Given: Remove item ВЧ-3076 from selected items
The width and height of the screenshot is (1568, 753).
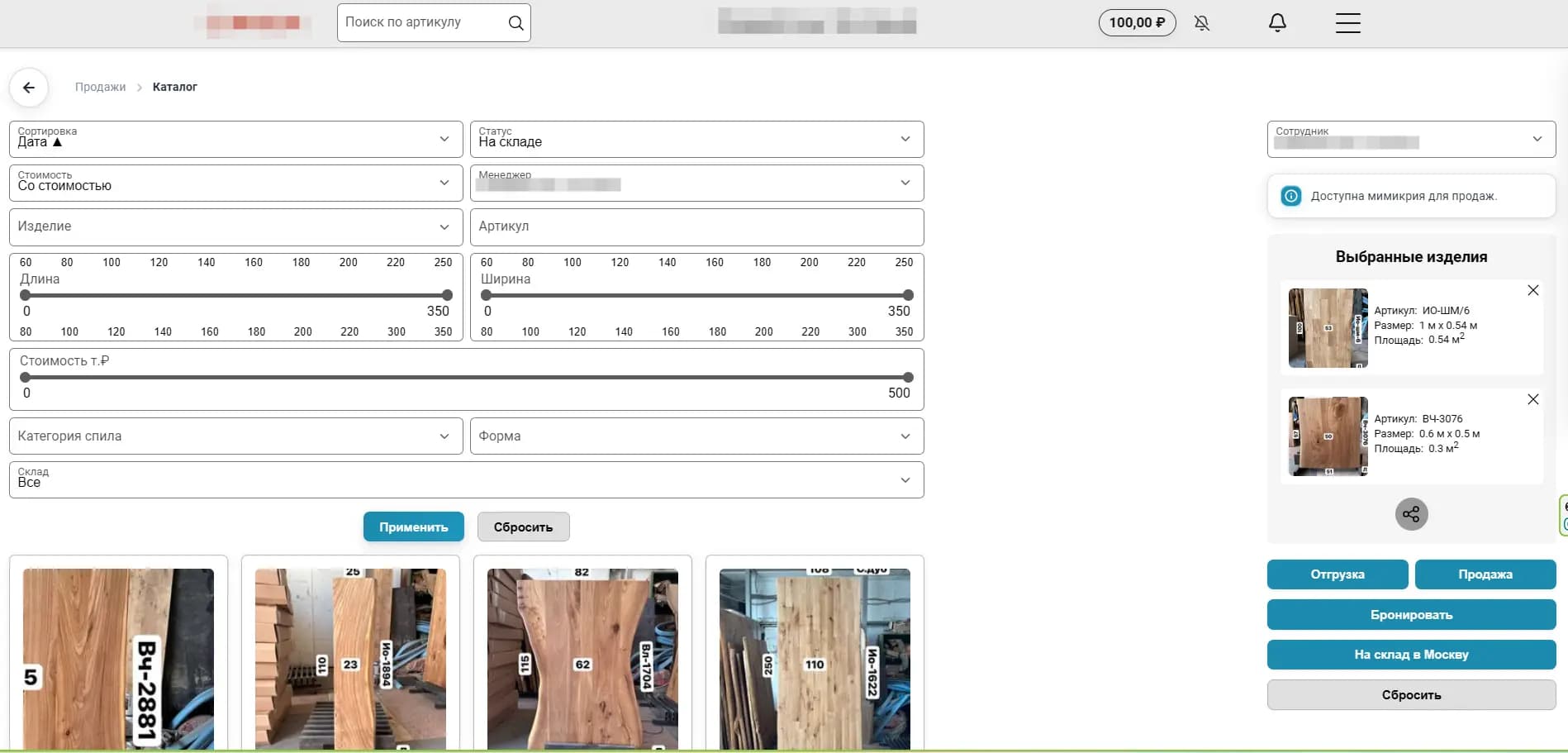Looking at the screenshot, I should 1533,399.
